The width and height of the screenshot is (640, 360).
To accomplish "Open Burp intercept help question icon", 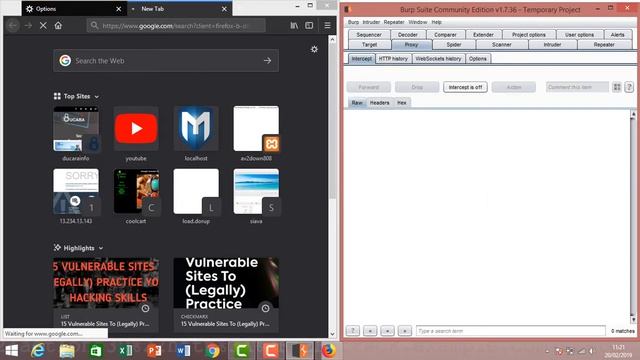I will coord(629,87).
